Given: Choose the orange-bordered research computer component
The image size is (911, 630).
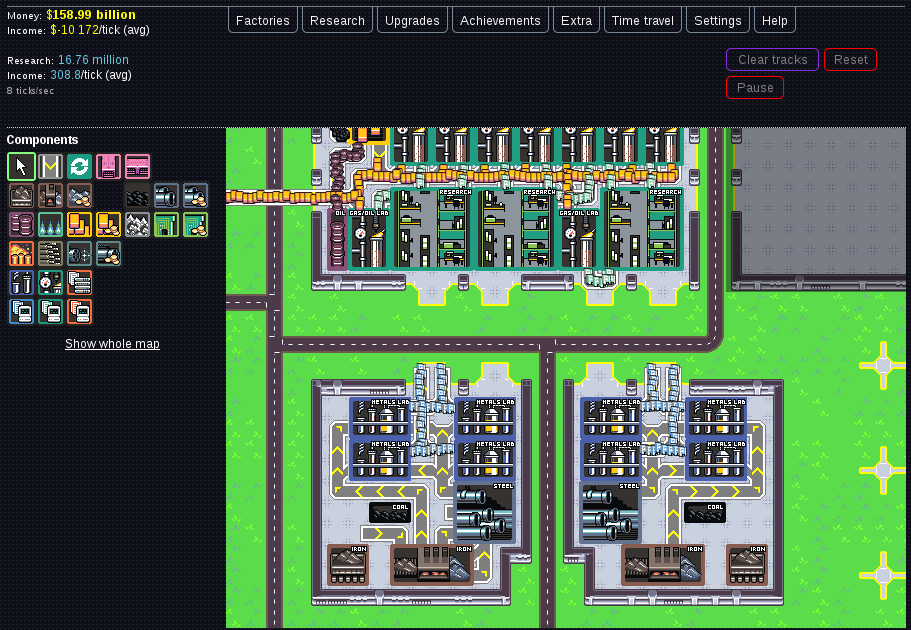Looking at the screenshot, I should click(80, 311).
